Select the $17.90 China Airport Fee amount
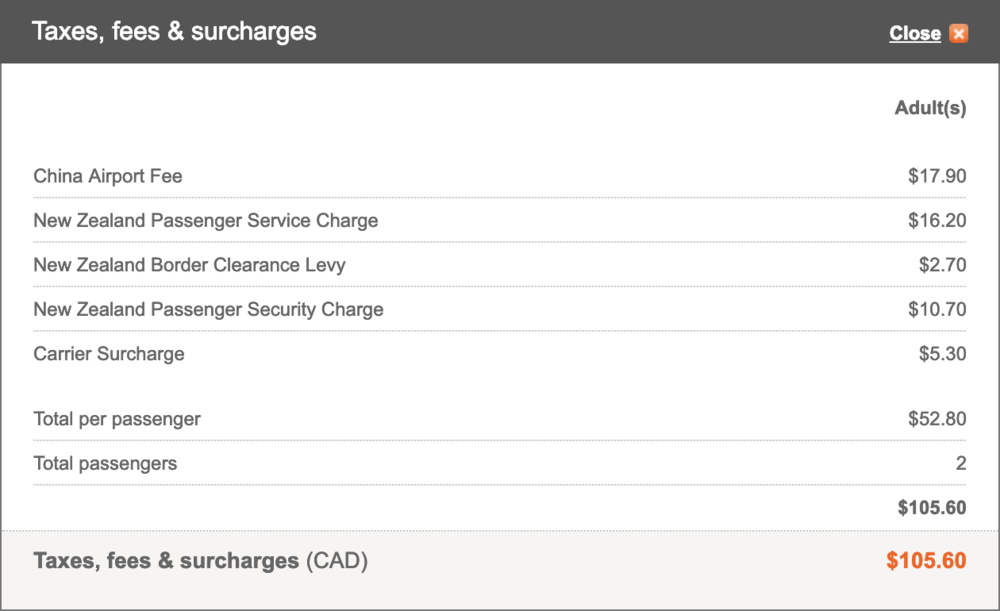The height and width of the screenshot is (611, 1000). pos(937,176)
